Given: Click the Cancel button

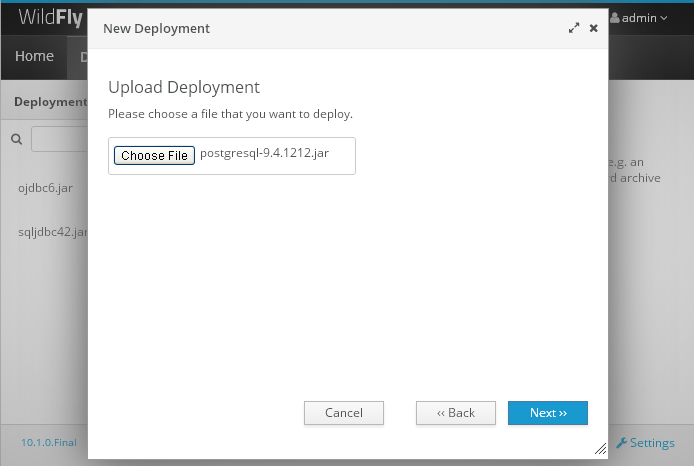Looking at the screenshot, I should (x=343, y=413).
